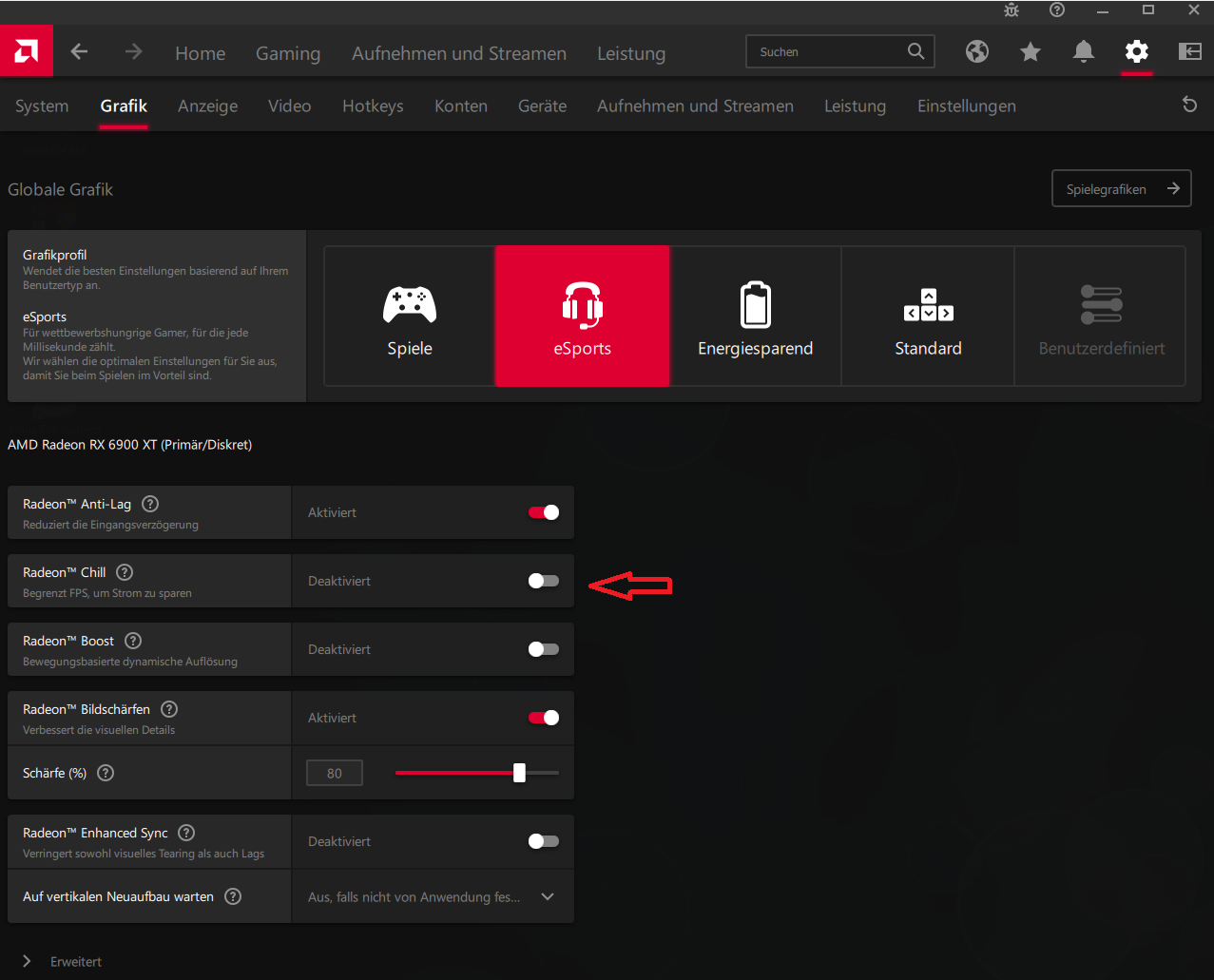The image size is (1214, 980).
Task: Click the Globale Grafik heading
Action: (x=60, y=189)
